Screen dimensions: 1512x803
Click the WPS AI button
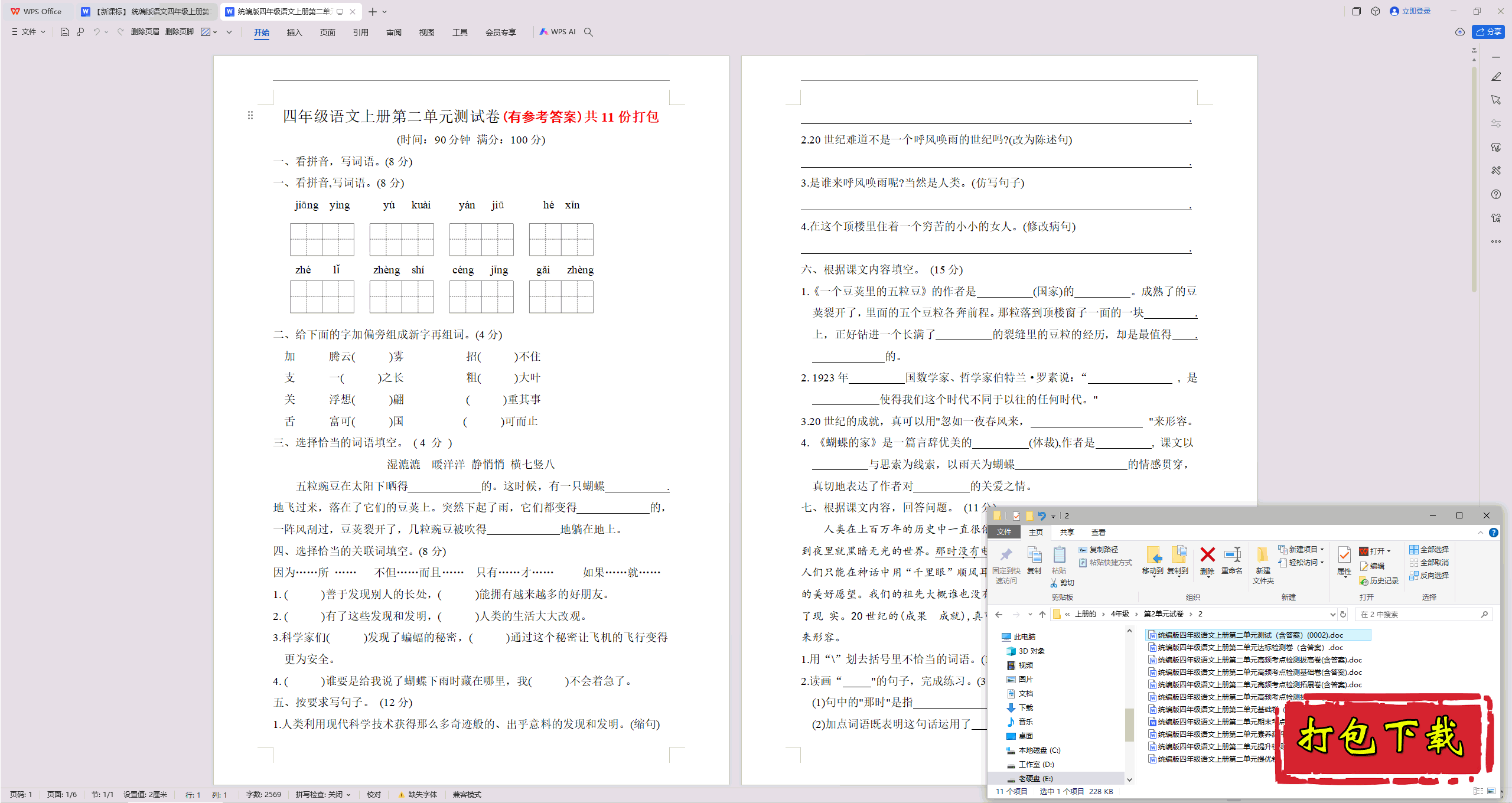(x=558, y=32)
